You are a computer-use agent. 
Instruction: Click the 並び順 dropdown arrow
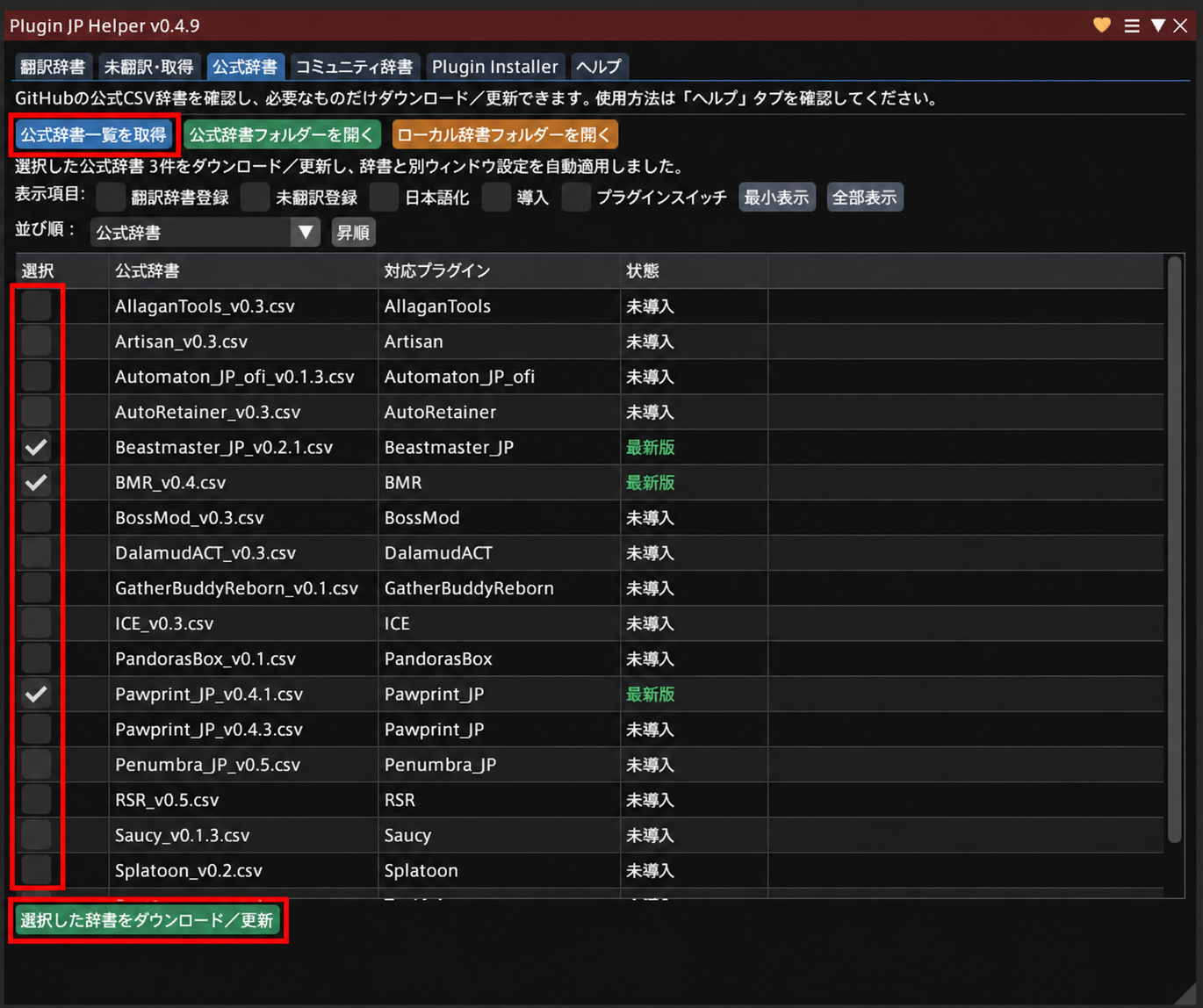pos(306,233)
